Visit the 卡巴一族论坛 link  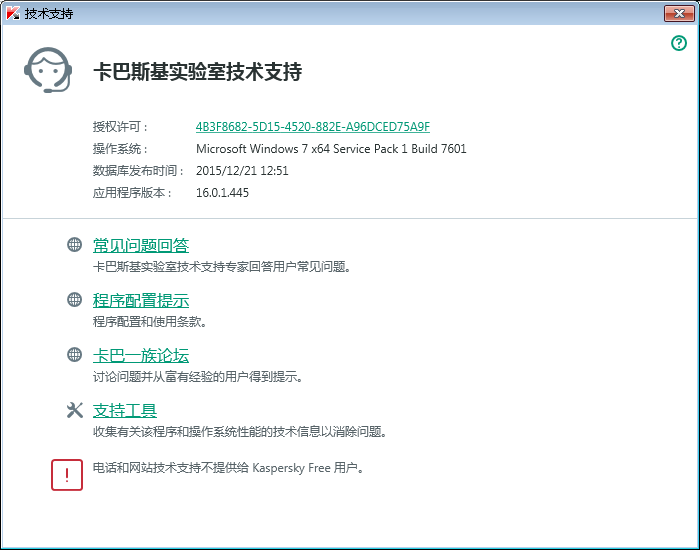141,356
